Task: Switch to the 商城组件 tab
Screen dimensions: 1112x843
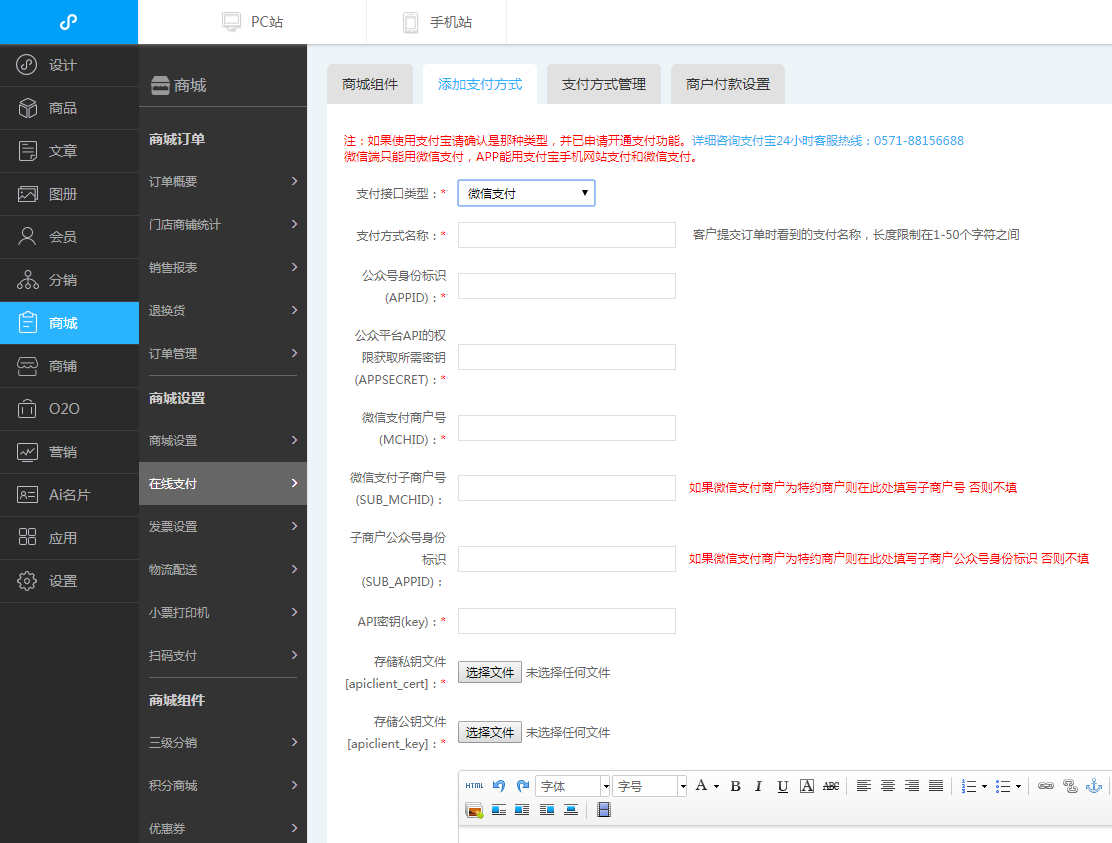Action: 369,84
